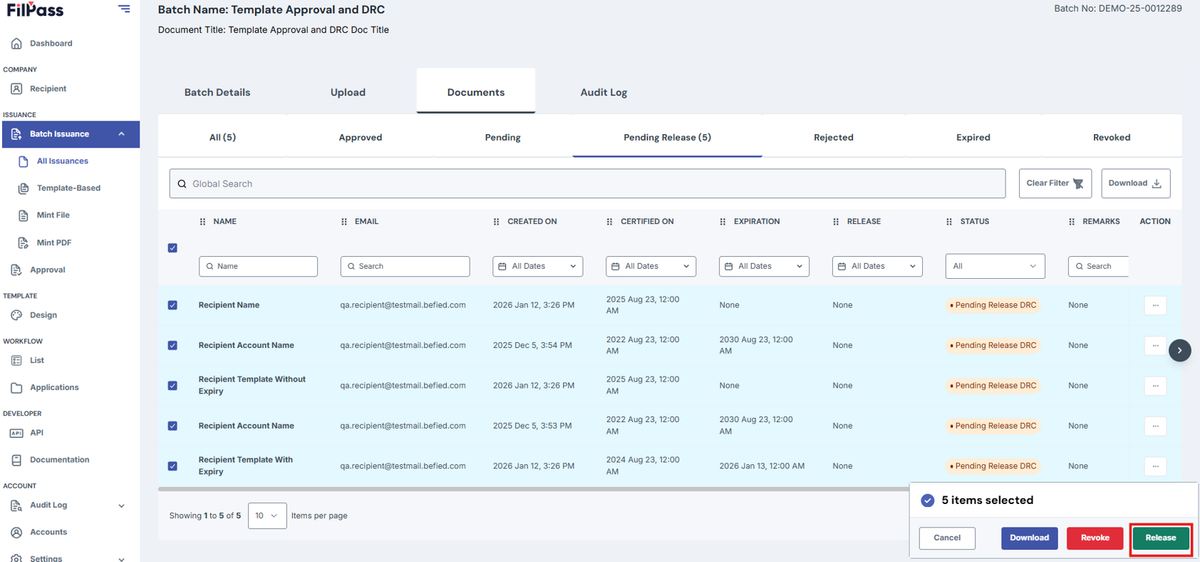
Task: Download the 5 selected items
Action: [x=1029, y=538]
